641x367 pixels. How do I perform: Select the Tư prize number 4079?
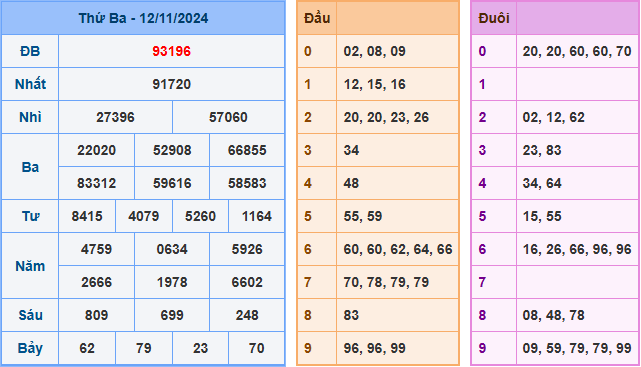[143, 216]
